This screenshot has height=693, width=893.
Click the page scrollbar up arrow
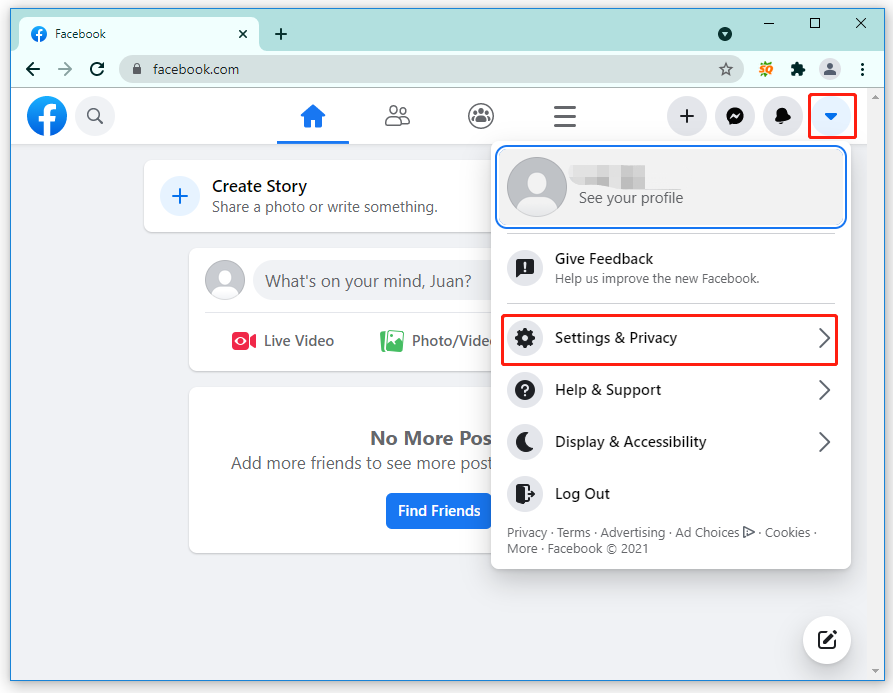(x=875, y=97)
